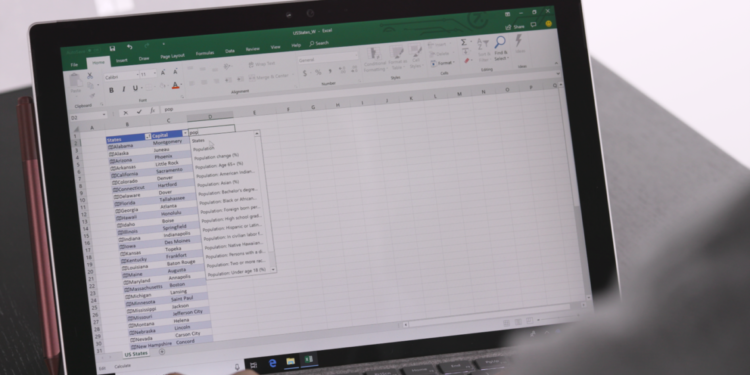Switch to the Formulas tab
Image resolution: width=750 pixels, height=375 pixels.
(x=205, y=53)
